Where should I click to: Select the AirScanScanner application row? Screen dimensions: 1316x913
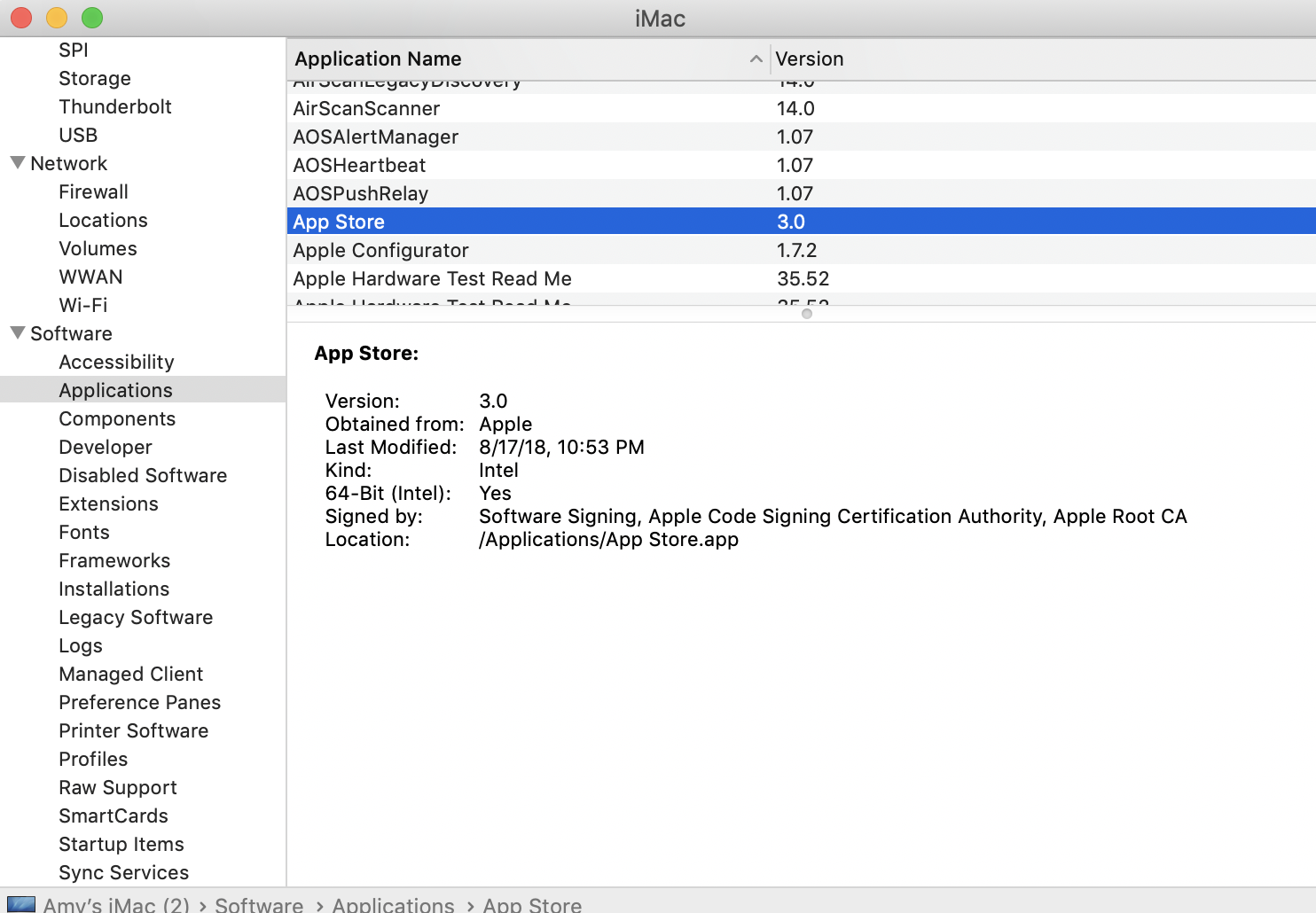point(802,108)
